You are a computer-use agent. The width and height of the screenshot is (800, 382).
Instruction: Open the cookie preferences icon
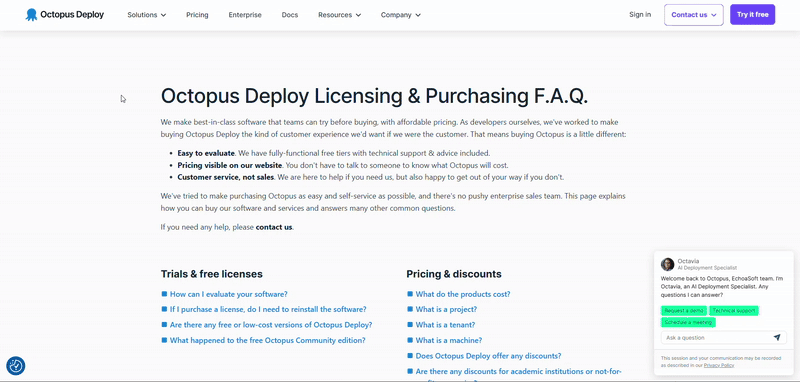(16, 366)
